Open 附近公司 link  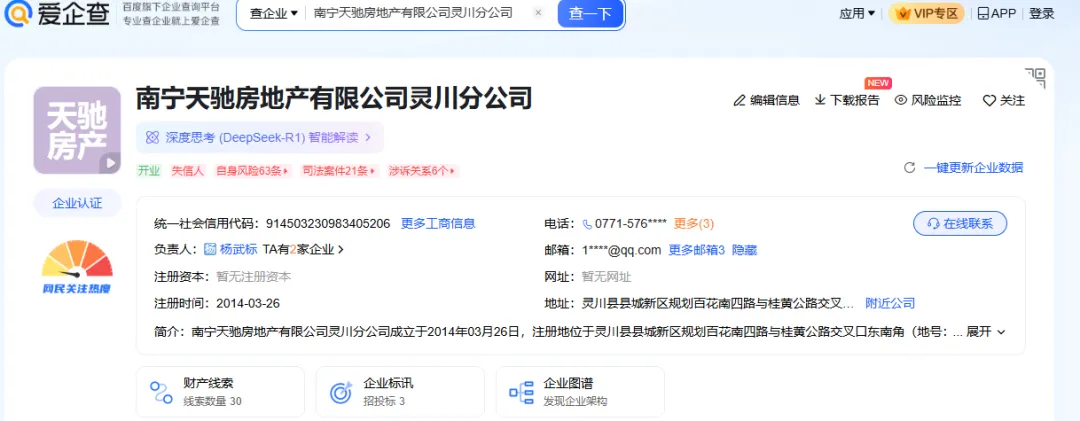tap(890, 303)
